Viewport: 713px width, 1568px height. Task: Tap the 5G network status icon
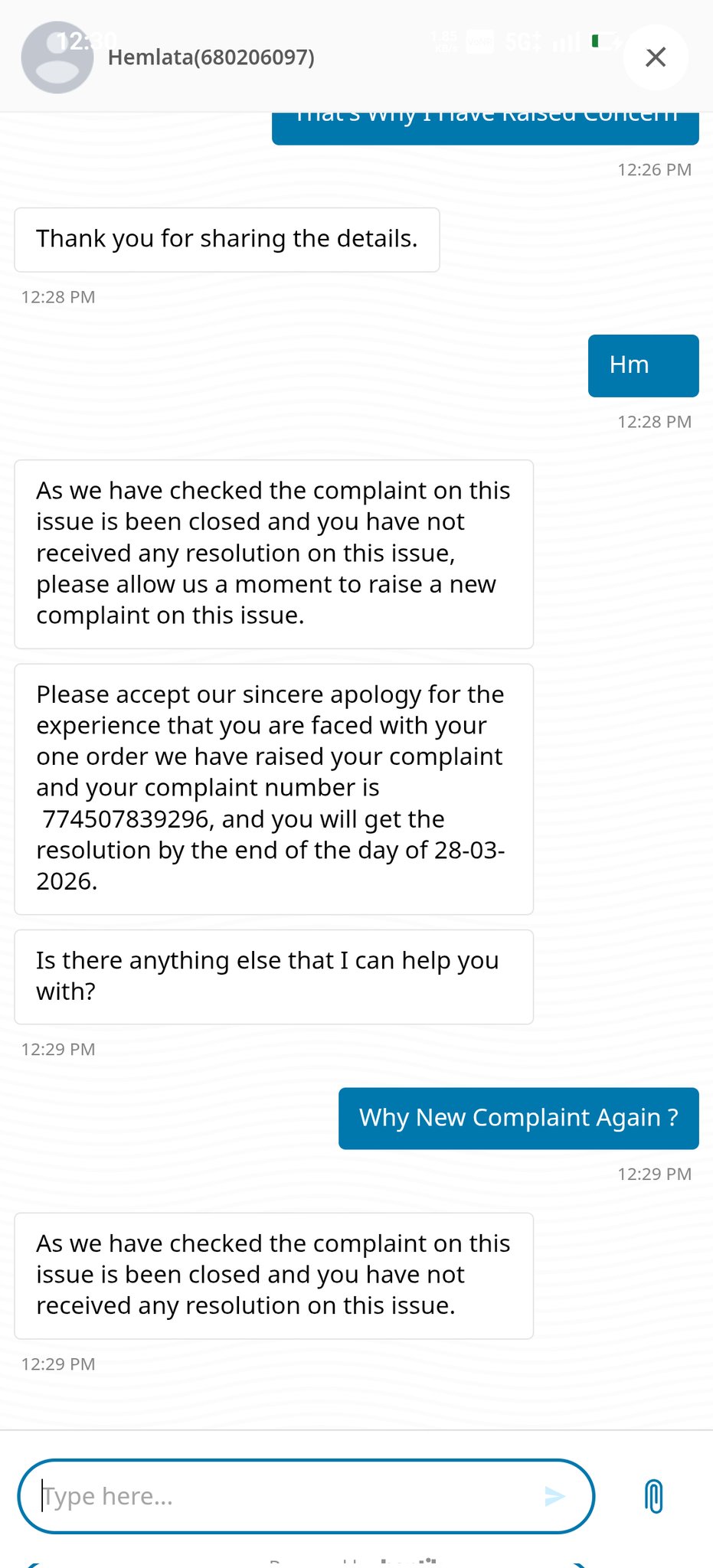pyautogui.click(x=523, y=42)
